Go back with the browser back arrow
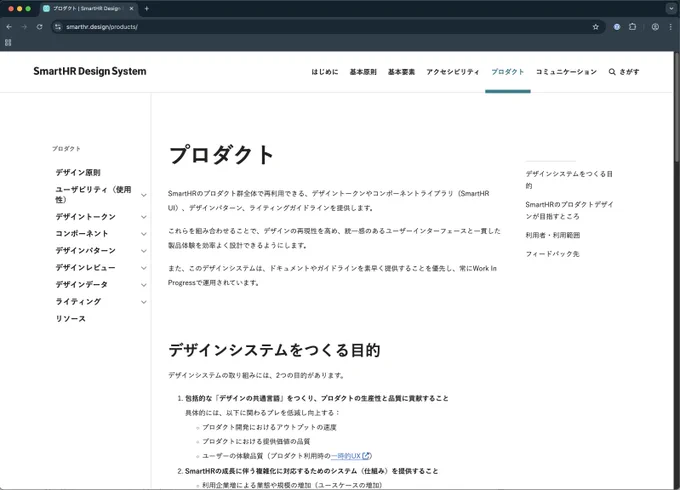 (x=9, y=27)
